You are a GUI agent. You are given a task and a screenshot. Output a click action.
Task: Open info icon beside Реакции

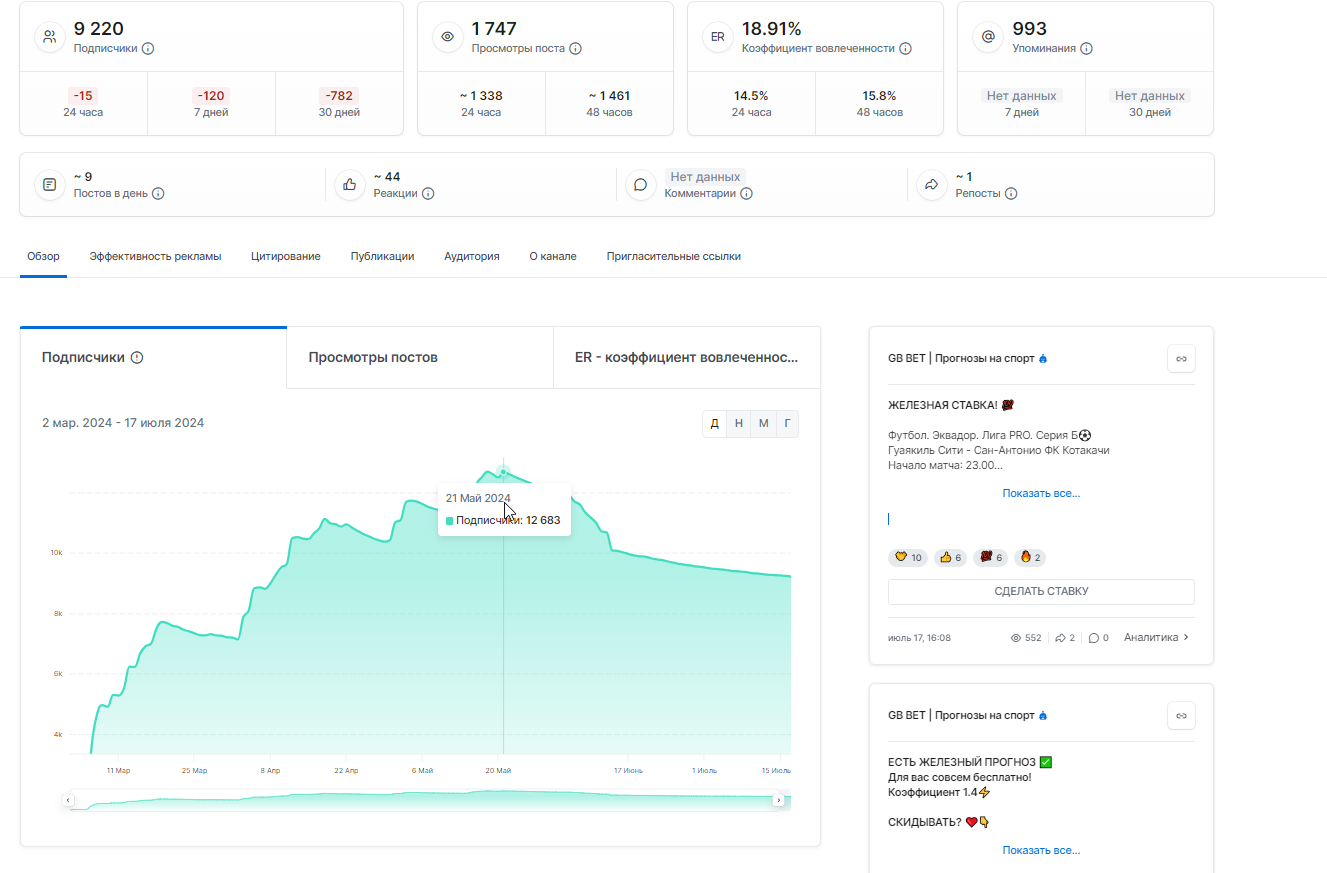428,194
